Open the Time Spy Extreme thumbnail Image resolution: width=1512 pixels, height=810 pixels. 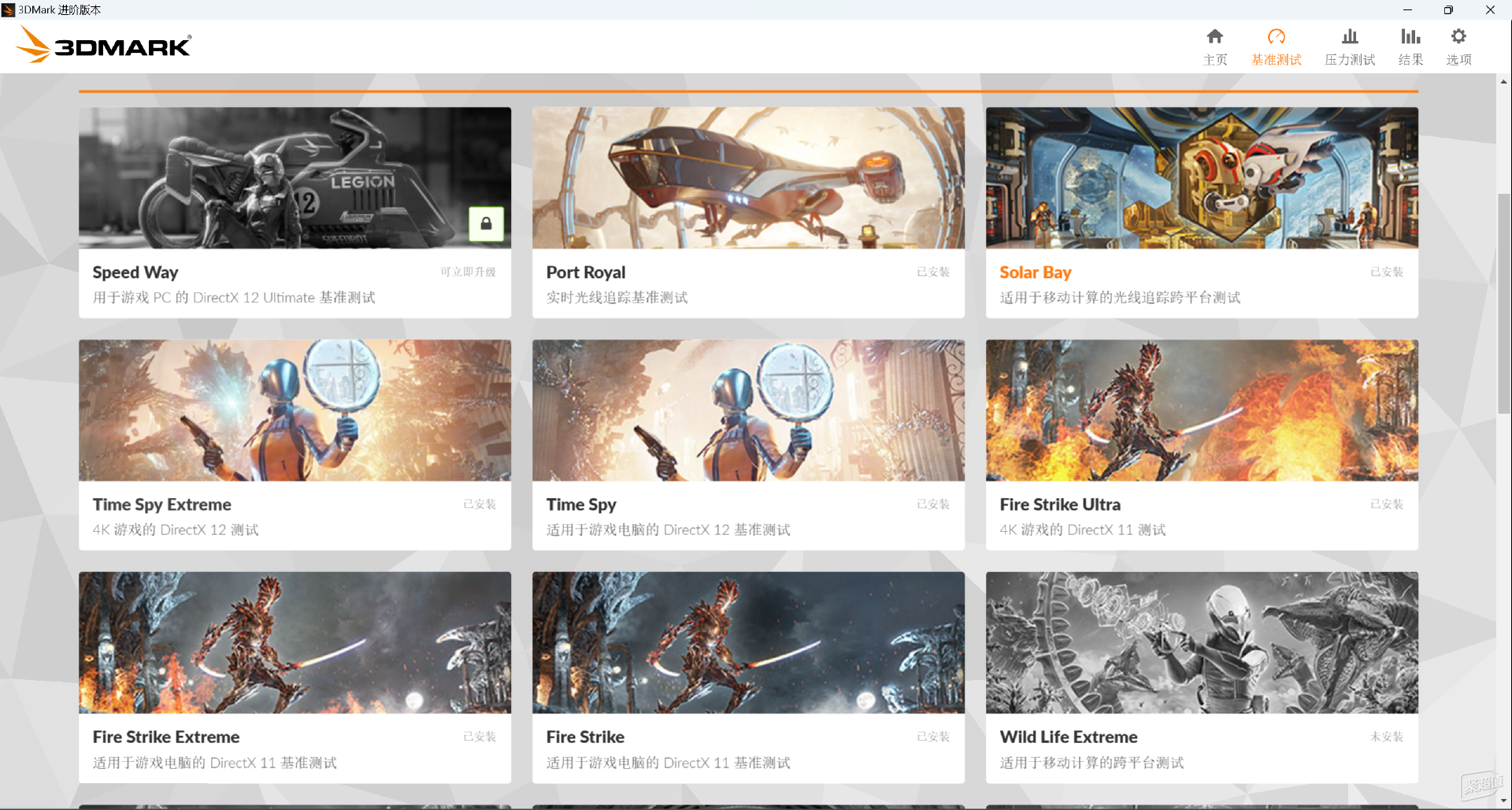[295, 411]
